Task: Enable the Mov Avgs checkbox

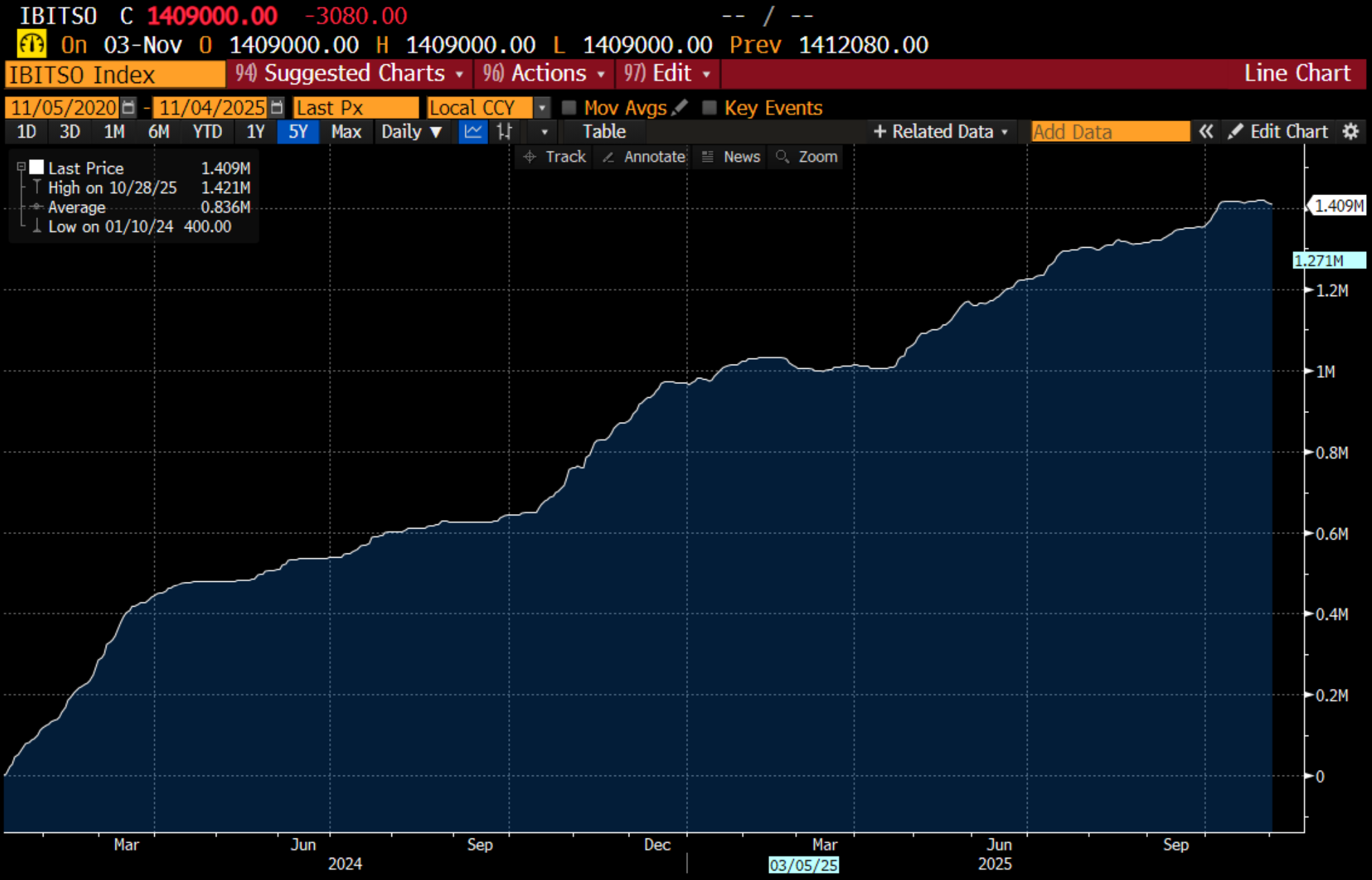Action: pyautogui.click(x=569, y=107)
